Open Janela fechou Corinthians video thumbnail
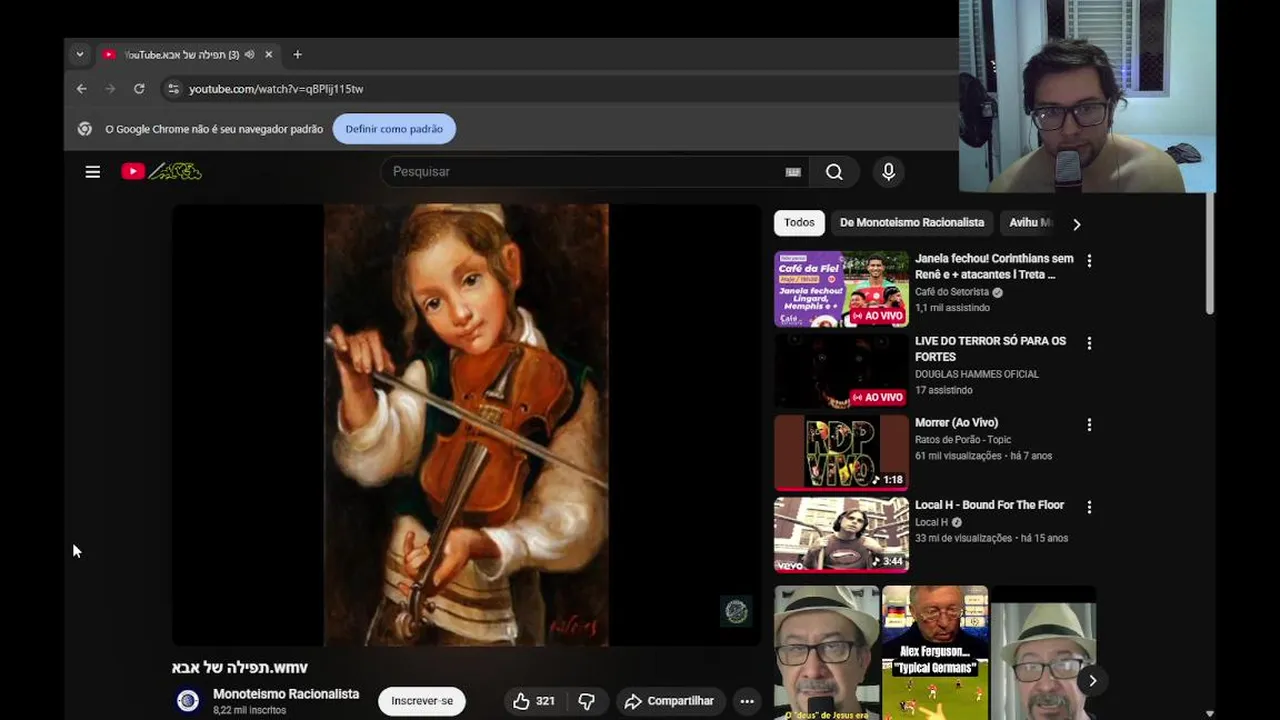Image resolution: width=1280 pixels, height=720 pixels. click(x=841, y=289)
